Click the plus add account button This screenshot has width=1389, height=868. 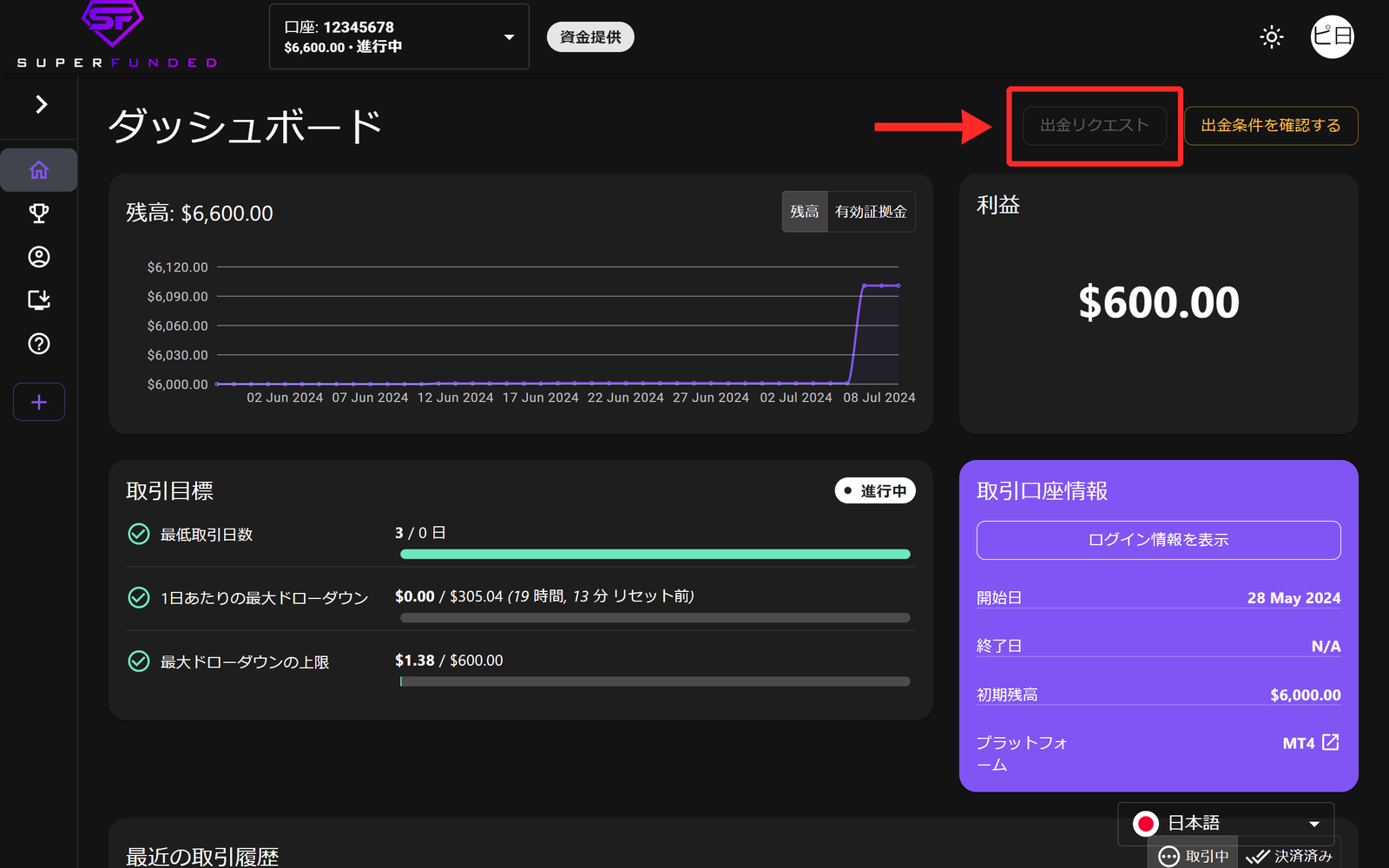click(x=39, y=402)
